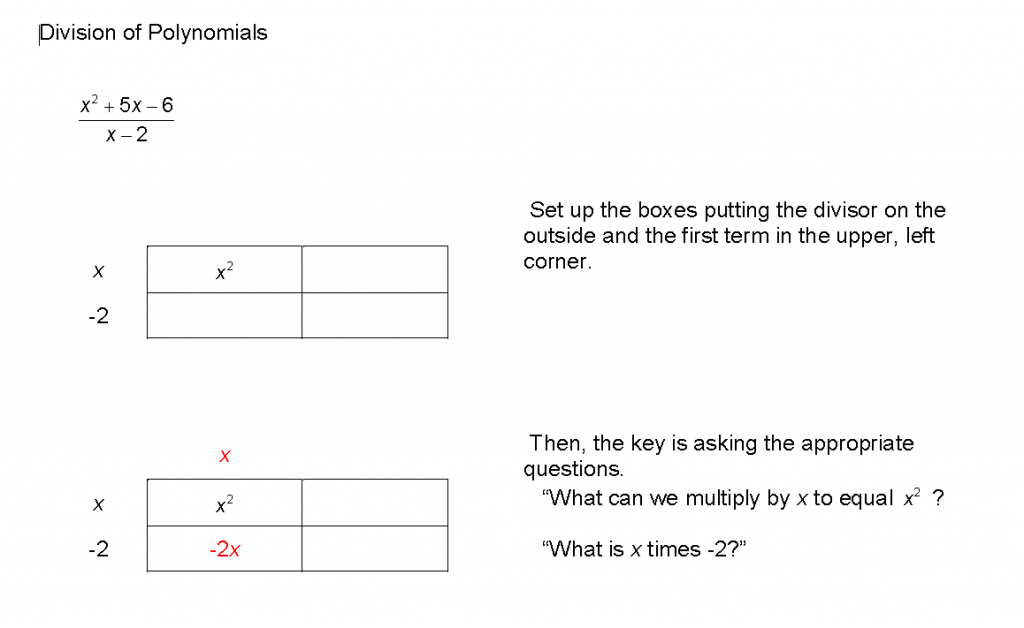
Task: Select empty lower-left cell of first grid
Action: [225, 315]
